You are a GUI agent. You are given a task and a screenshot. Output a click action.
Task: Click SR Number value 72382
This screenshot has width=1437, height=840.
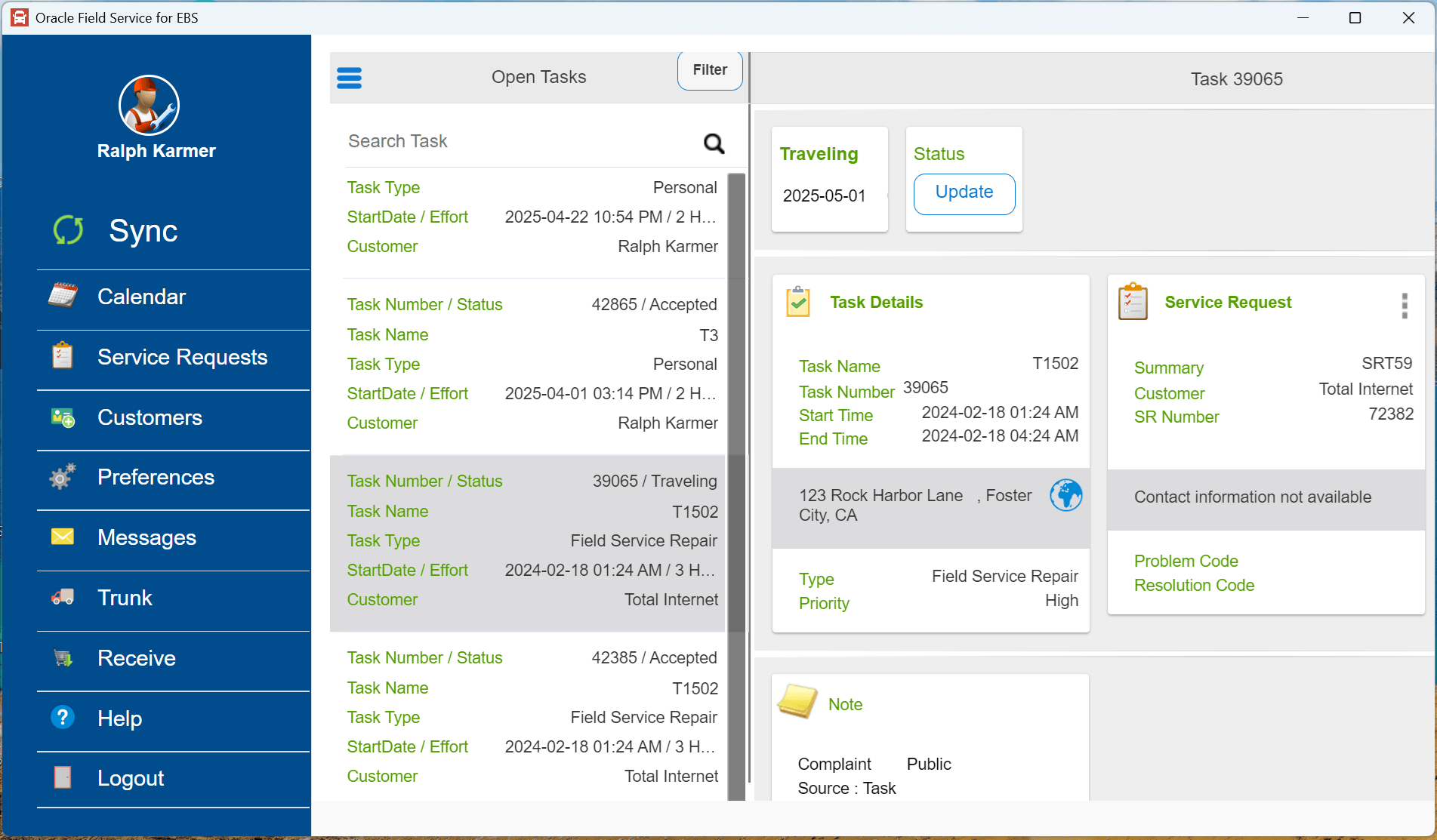click(1391, 414)
